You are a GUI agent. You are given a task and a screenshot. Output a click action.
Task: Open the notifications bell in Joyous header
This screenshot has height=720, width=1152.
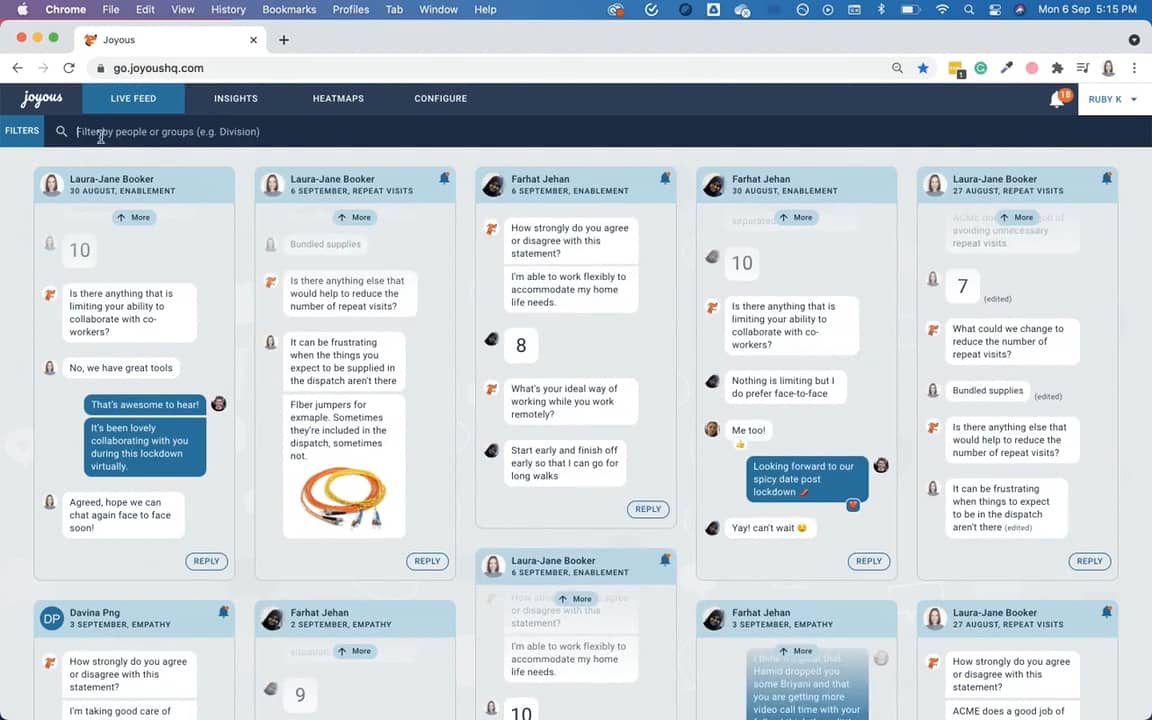pyautogui.click(x=1056, y=99)
